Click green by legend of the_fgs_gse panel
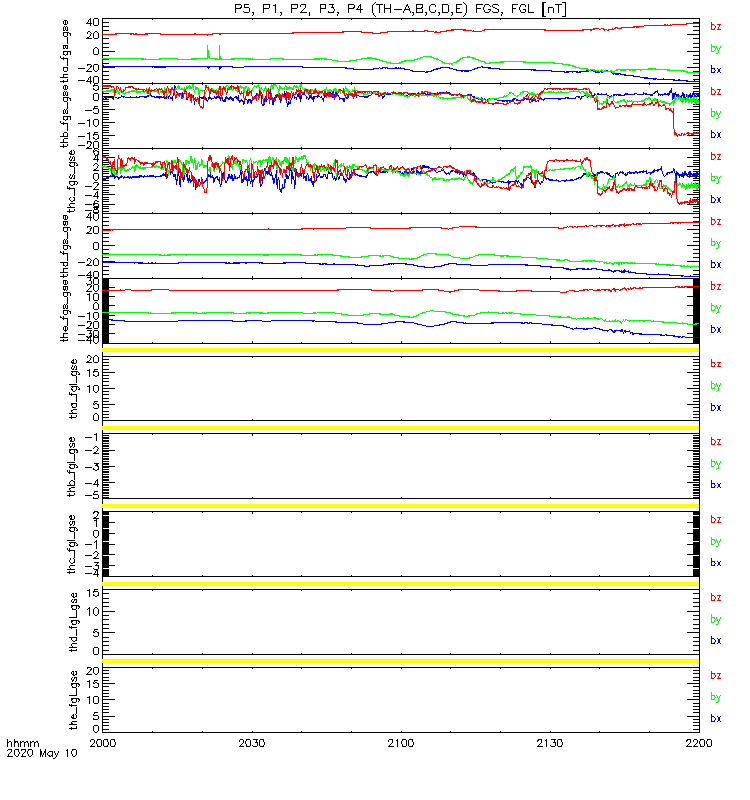This screenshot has width=750, height=800. (x=716, y=308)
